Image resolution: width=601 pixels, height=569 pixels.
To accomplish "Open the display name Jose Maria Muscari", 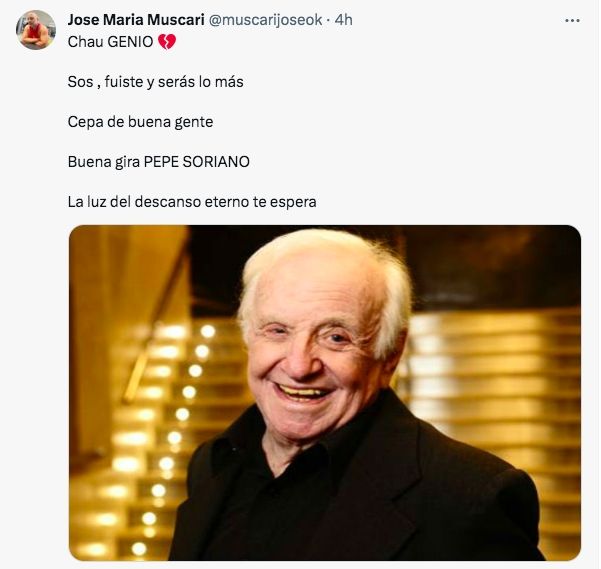I will (136, 20).
